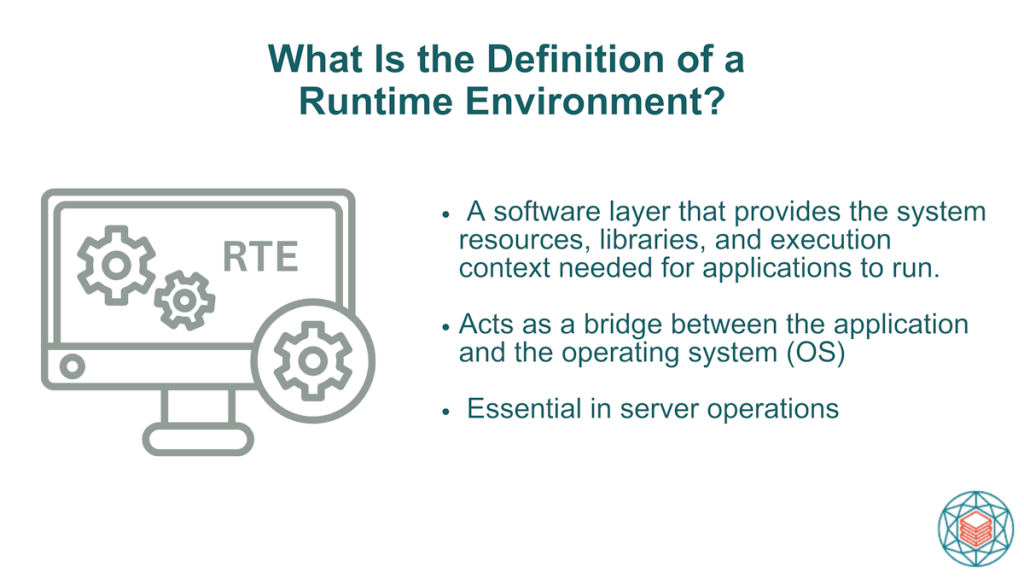Click the monitor stand base
Image resolution: width=1024 pixels, height=579 pixels.
198,438
